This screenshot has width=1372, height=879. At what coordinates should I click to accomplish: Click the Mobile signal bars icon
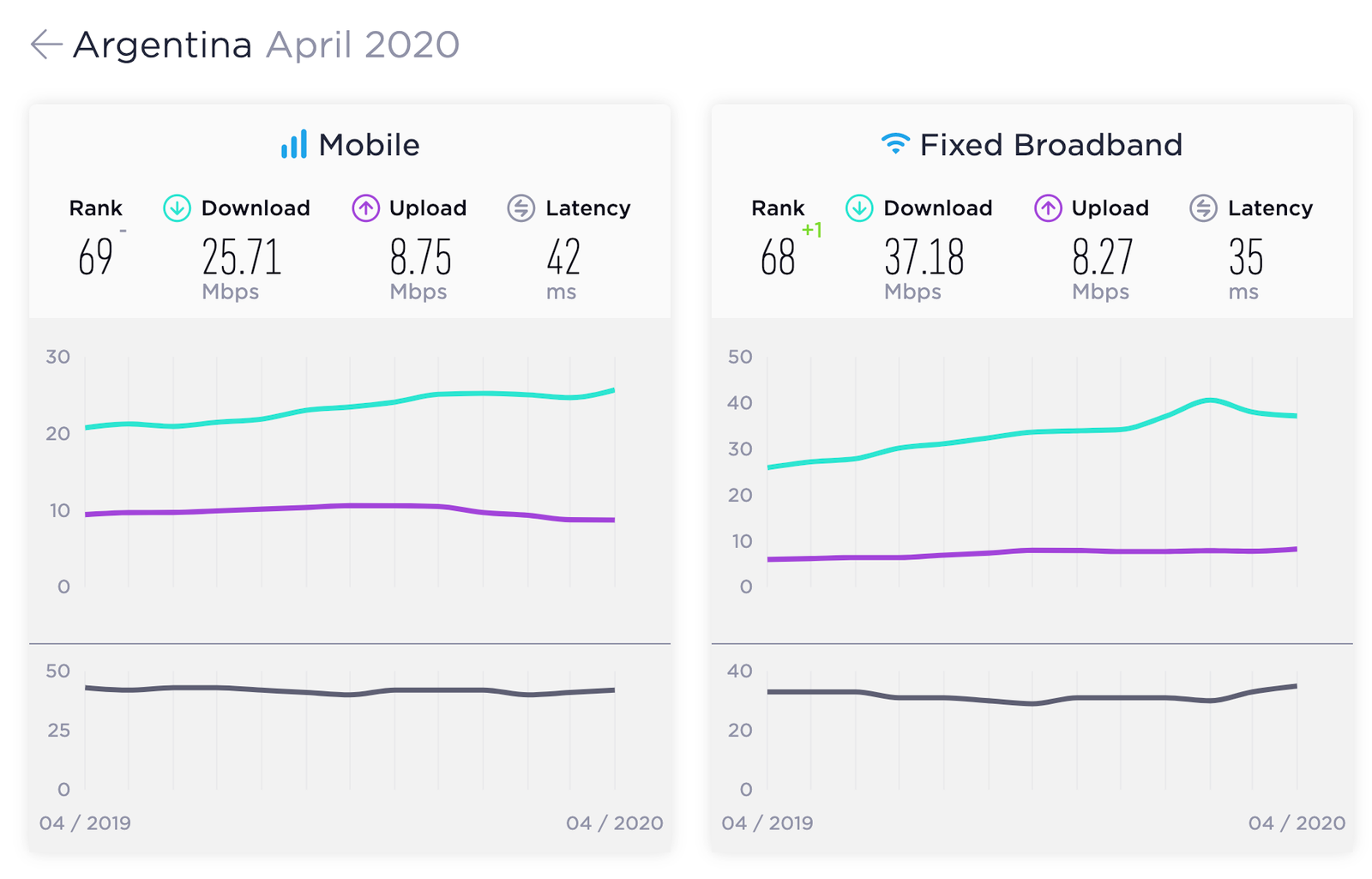pos(294,144)
